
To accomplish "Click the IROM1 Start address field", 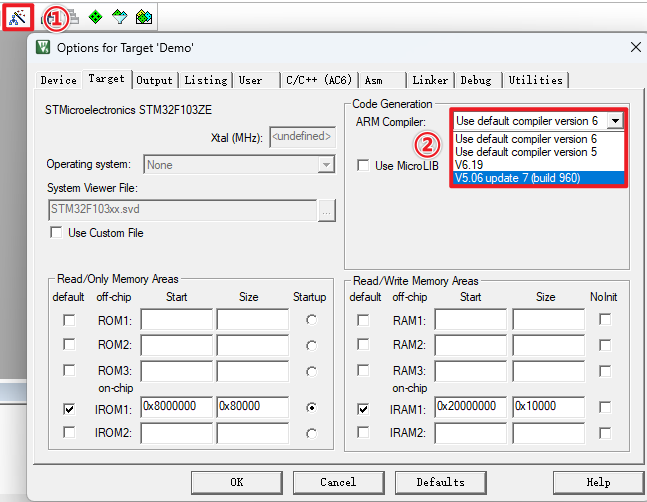I will [x=176, y=408].
